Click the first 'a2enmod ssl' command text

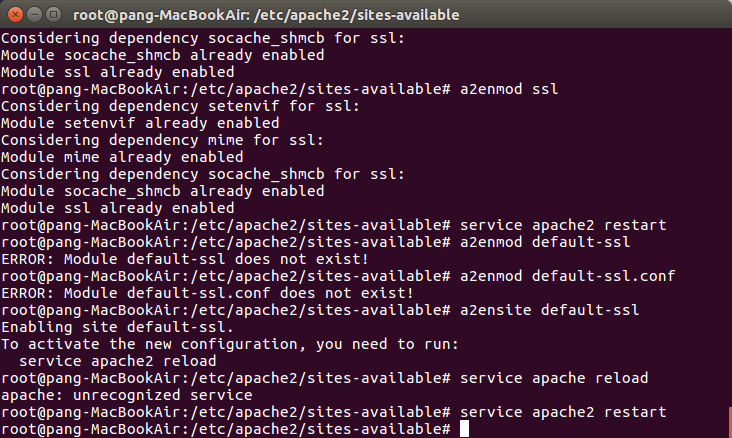click(x=509, y=89)
